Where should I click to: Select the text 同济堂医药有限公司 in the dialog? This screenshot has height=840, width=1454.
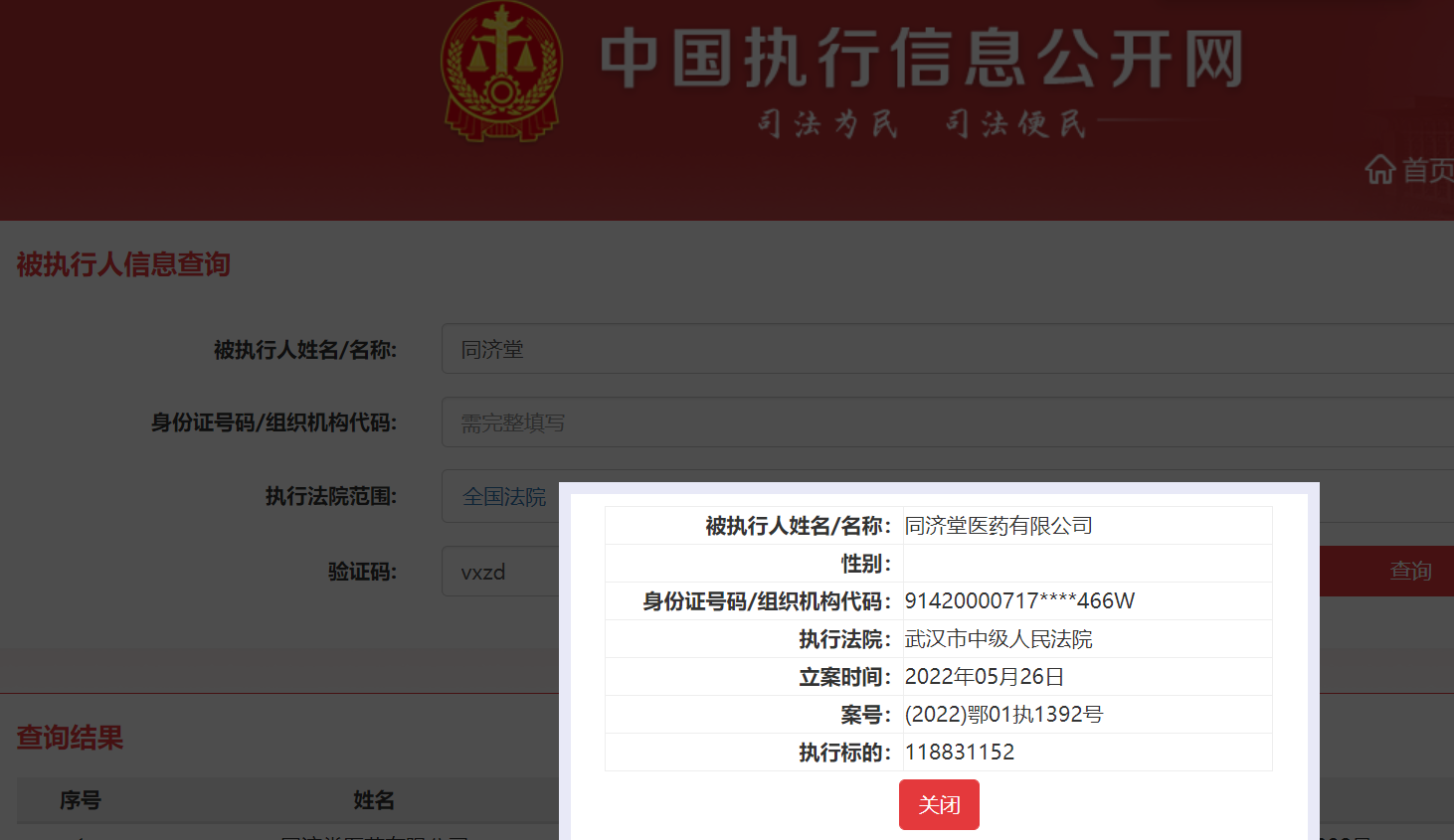click(999, 526)
